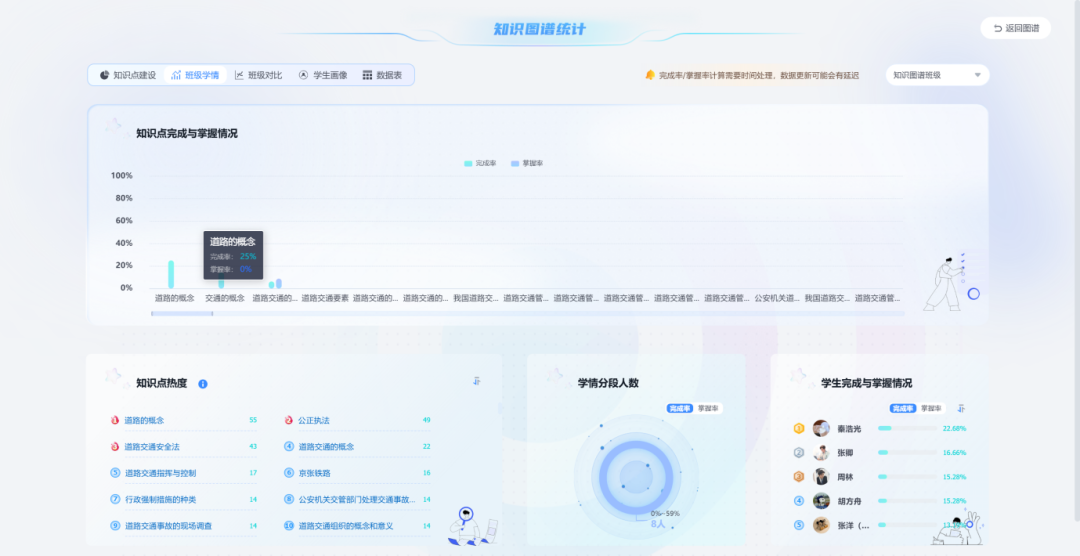Click 秦浩光's completion progress bar
The image size is (1080, 556).
click(x=906, y=429)
